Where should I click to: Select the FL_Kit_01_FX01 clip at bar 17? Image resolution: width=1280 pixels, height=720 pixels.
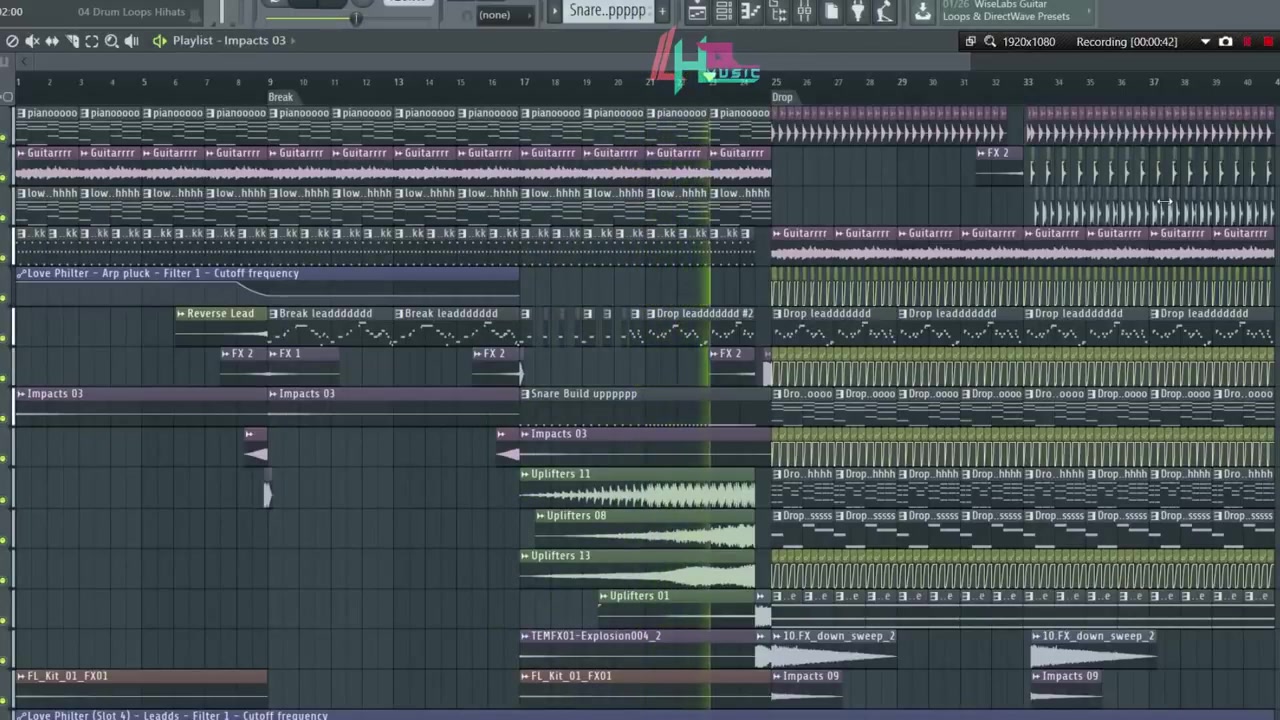643,688
